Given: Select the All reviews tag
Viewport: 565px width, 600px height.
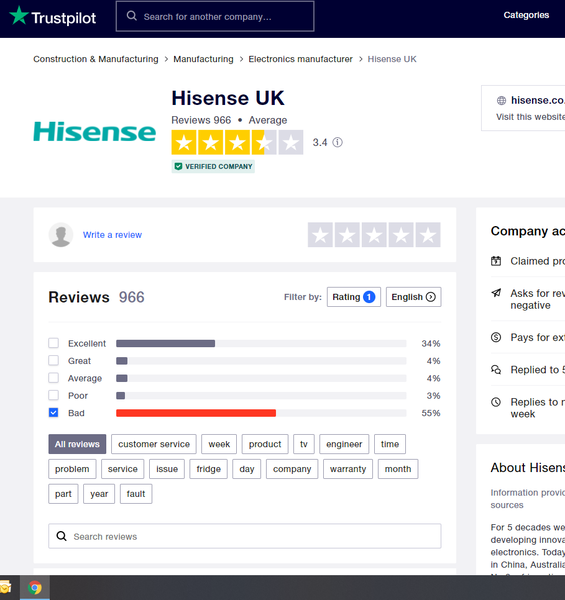Looking at the screenshot, I should [x=77, y=444].
